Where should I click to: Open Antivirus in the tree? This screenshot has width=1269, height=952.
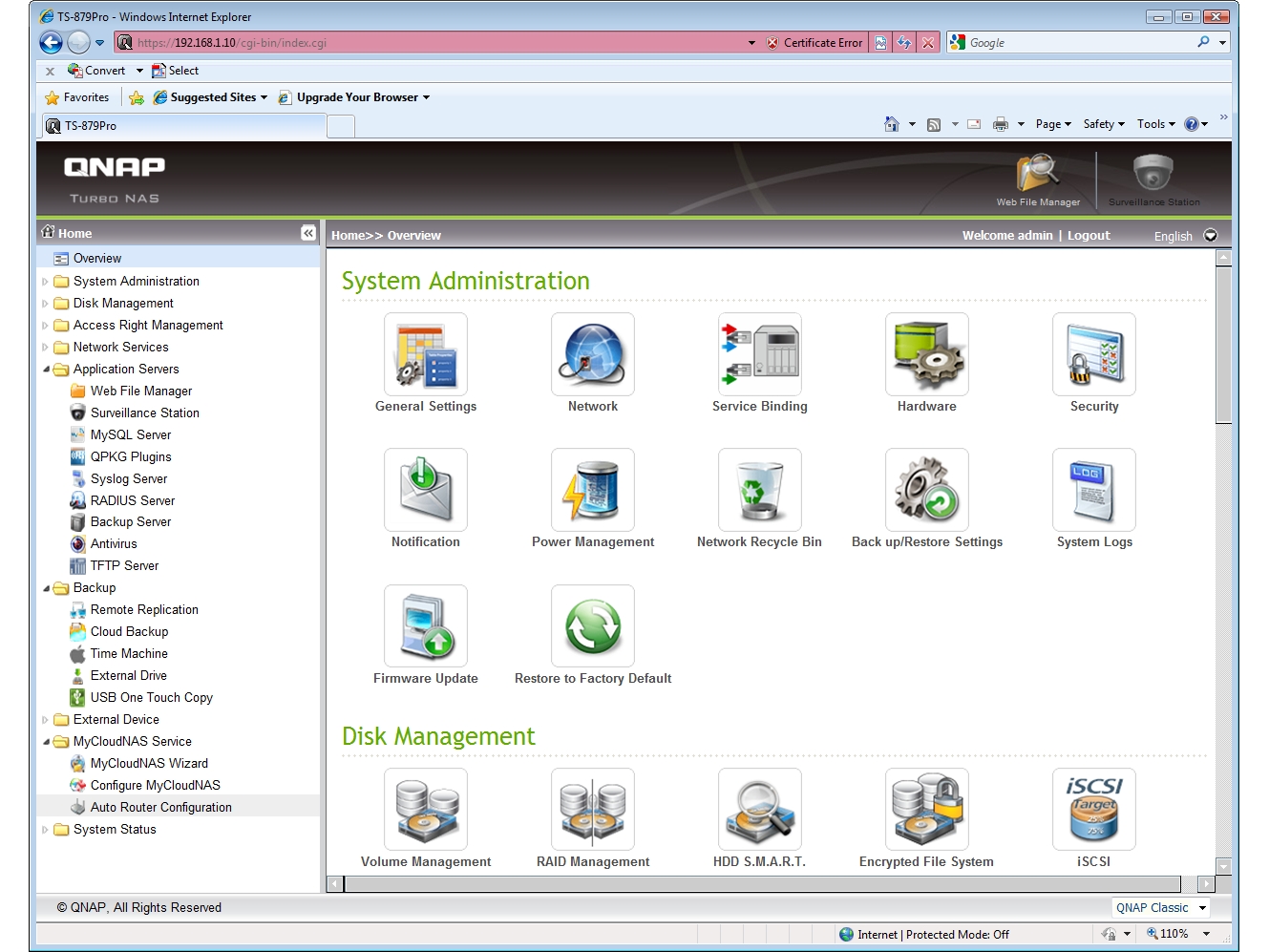[x=114, y=544]
